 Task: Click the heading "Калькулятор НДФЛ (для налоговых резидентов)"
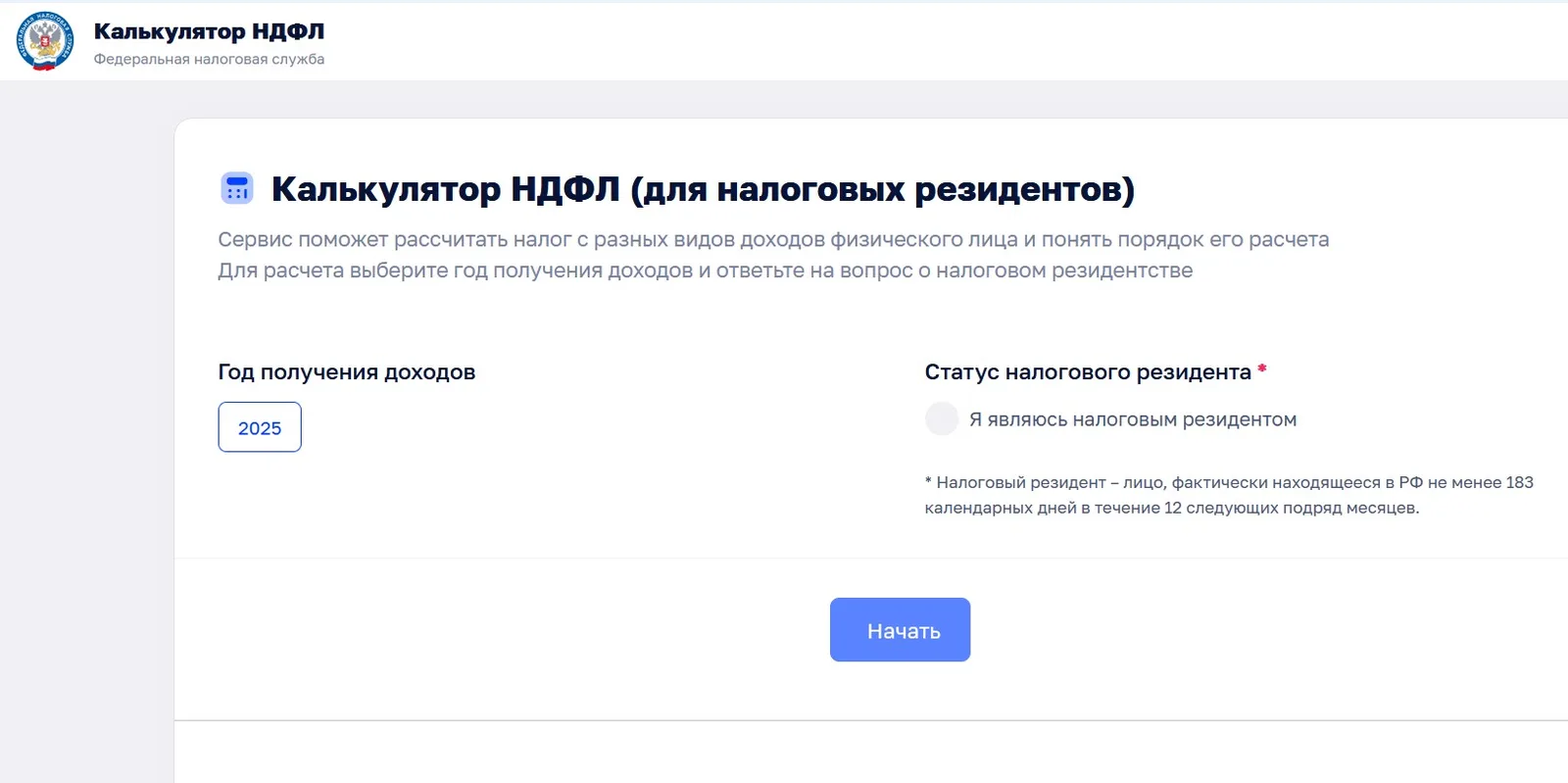703,188
